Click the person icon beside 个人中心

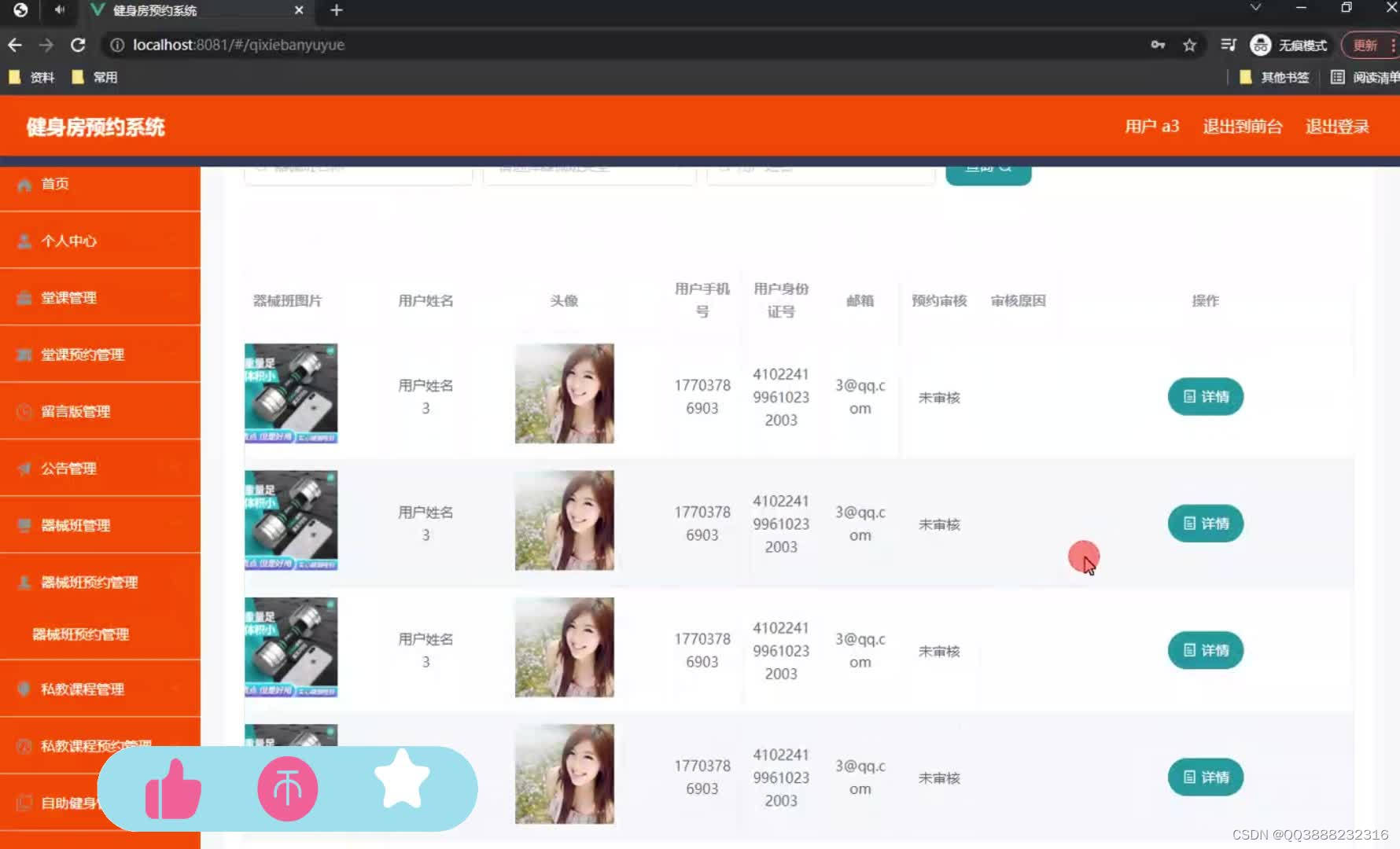(24, 241)
